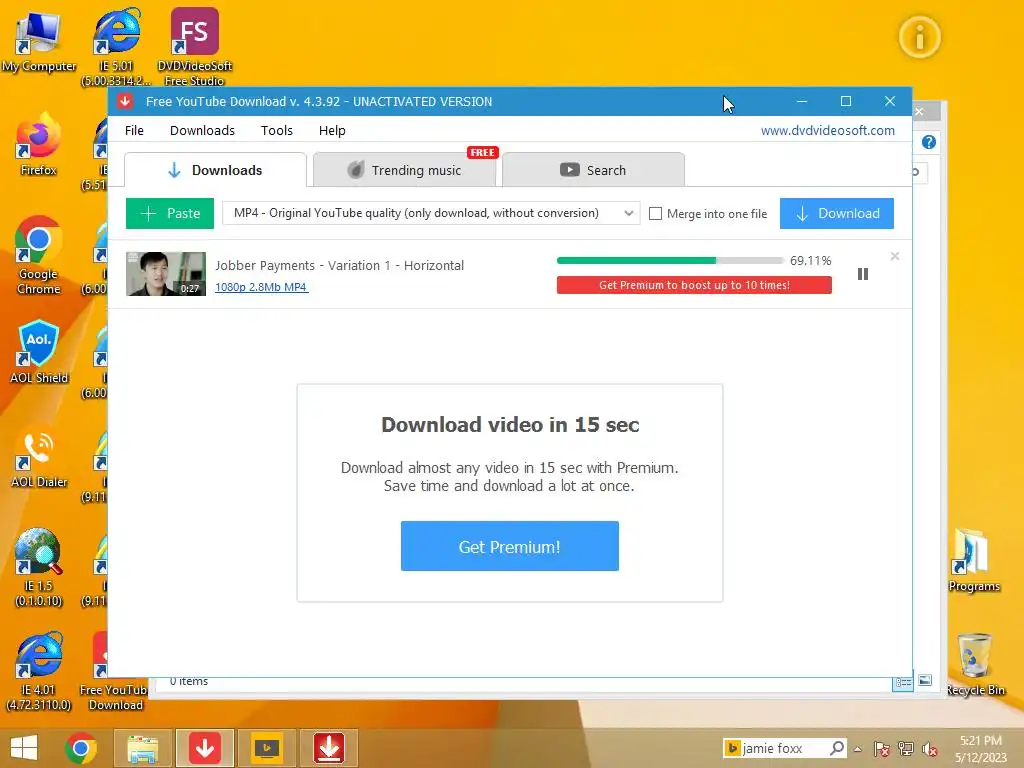This screenshot has height=768, width=1024.
Task: Open AOL Dialer desktop icon
Action: [39, 457]
